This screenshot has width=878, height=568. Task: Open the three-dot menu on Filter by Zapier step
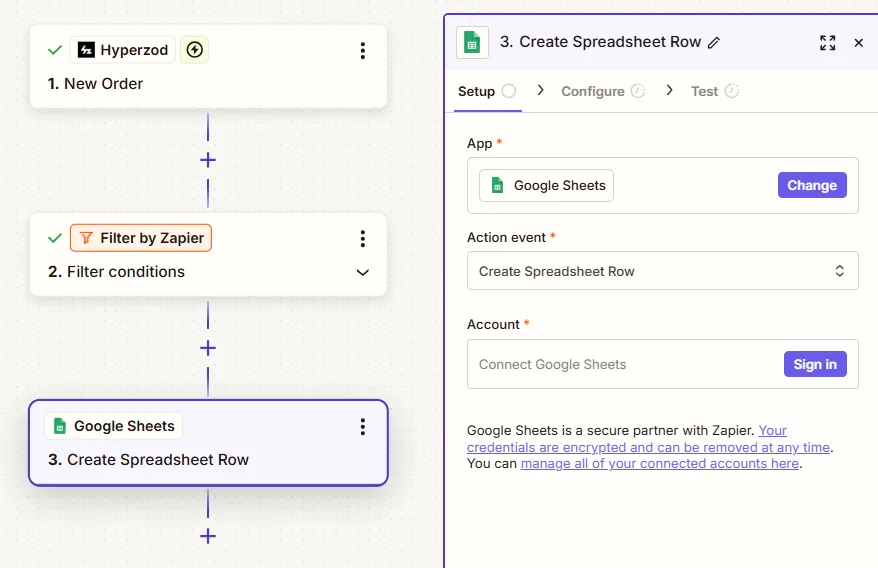363,239
